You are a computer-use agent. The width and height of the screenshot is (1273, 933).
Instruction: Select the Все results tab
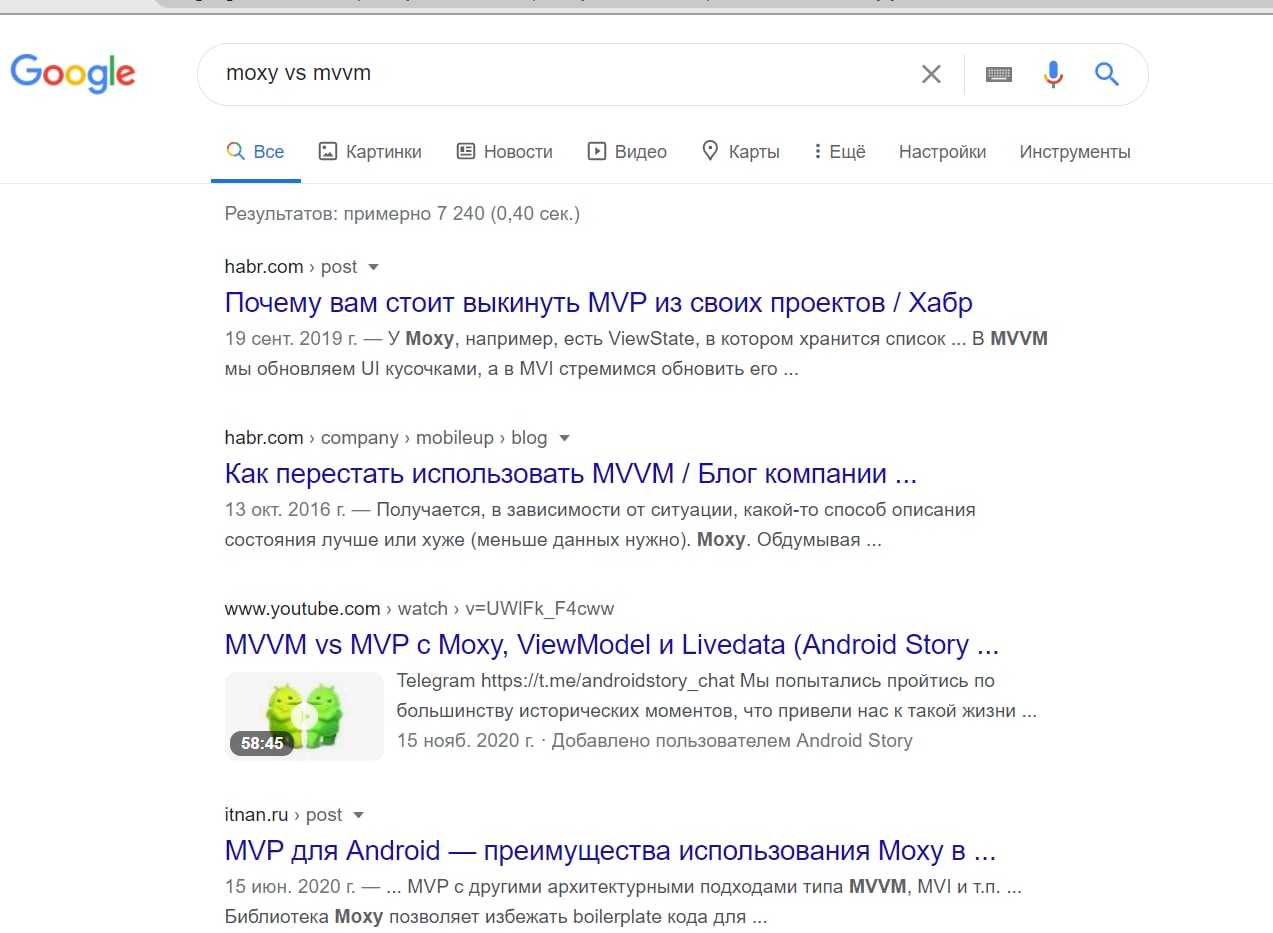(x=256, y=152)
